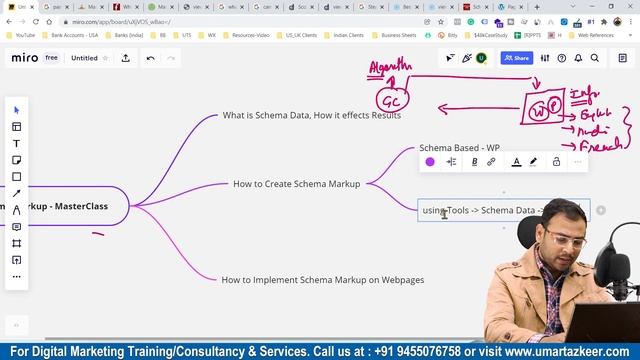Change text color with underlined A
This screenshot has width=640, height=360.
click(x=516, y=162)
